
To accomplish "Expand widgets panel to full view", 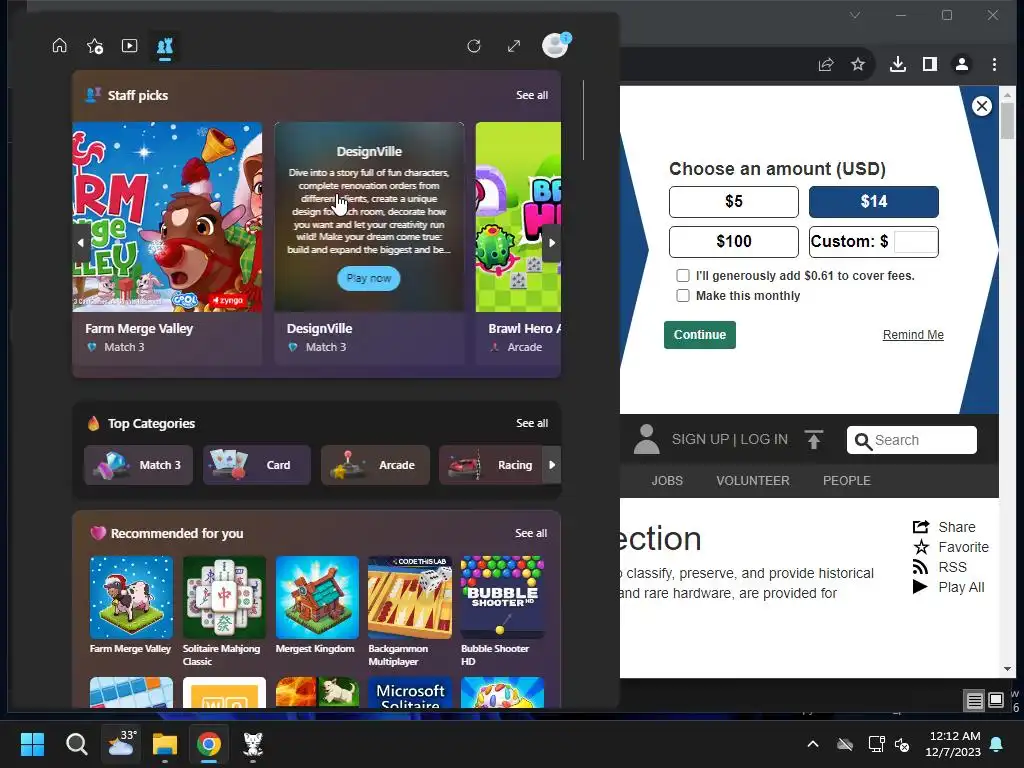I will 514,46.
